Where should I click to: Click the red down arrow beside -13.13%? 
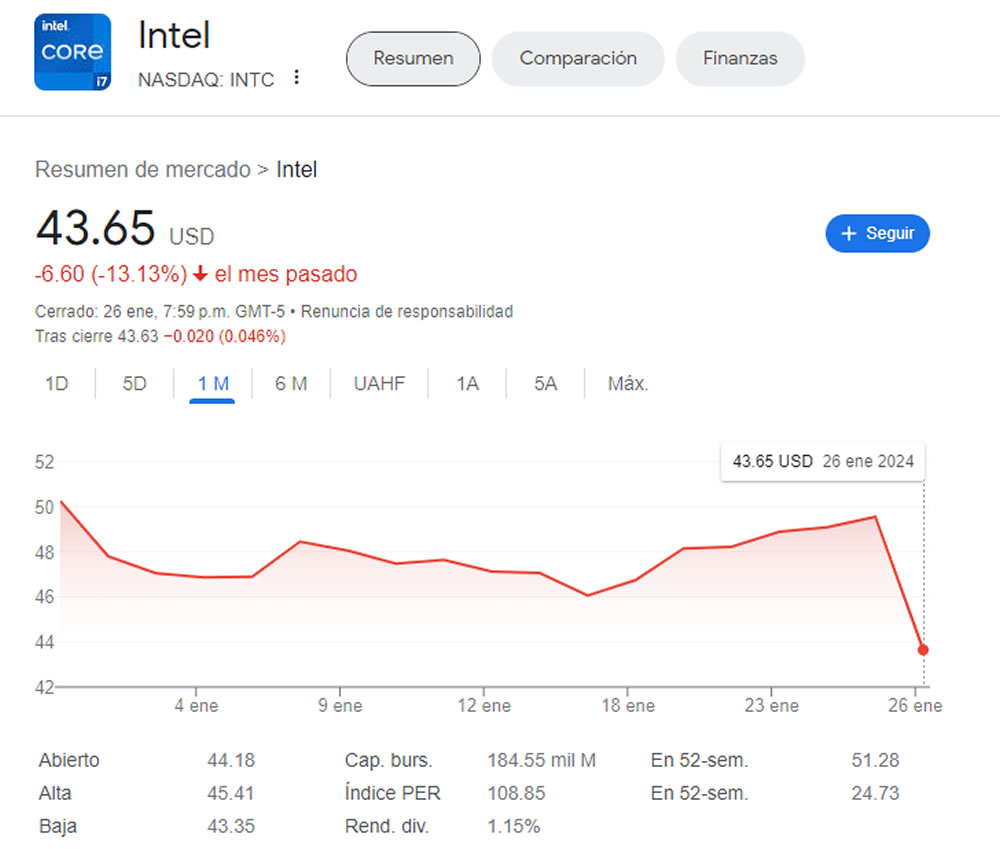(x=200, y=274)
